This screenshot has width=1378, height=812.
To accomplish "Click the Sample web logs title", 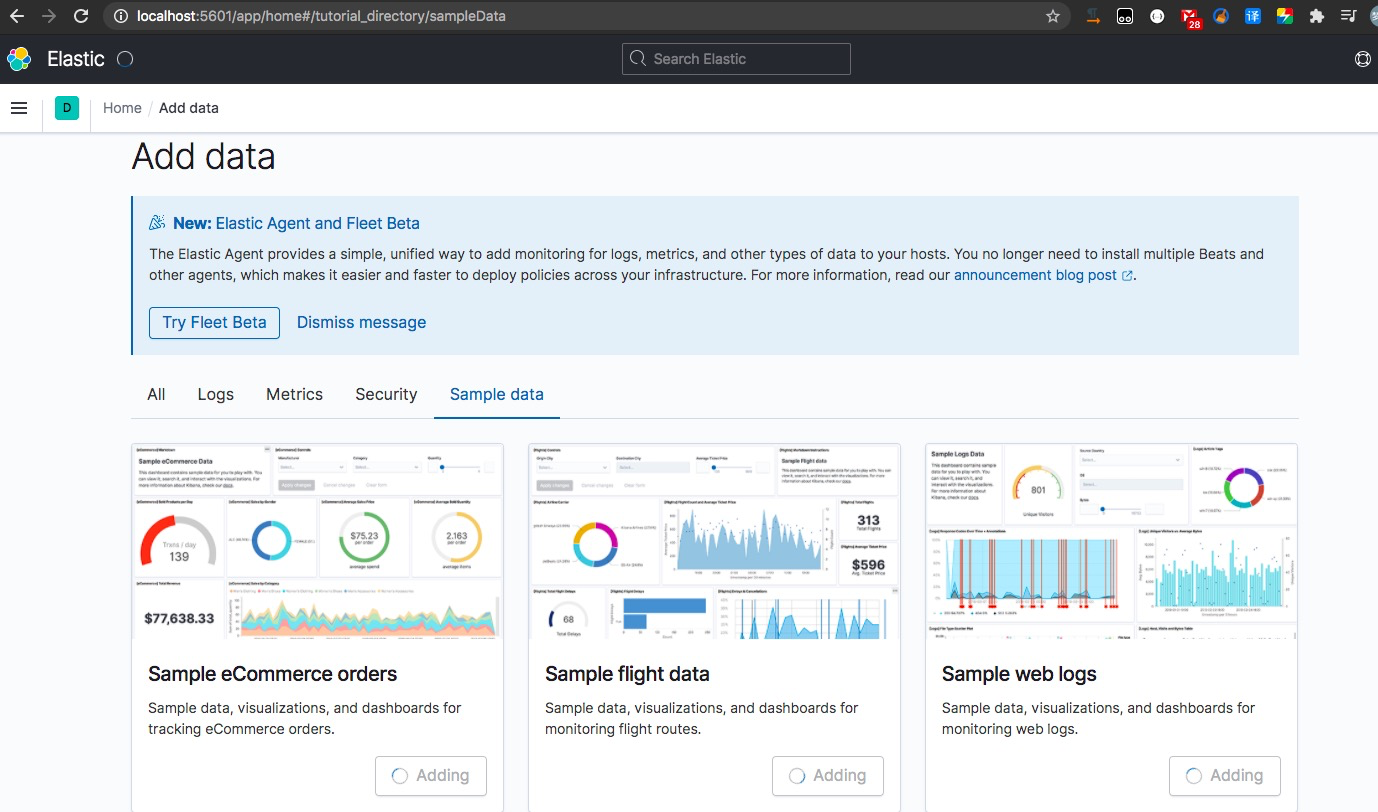I will click(x=1019, y=674).
